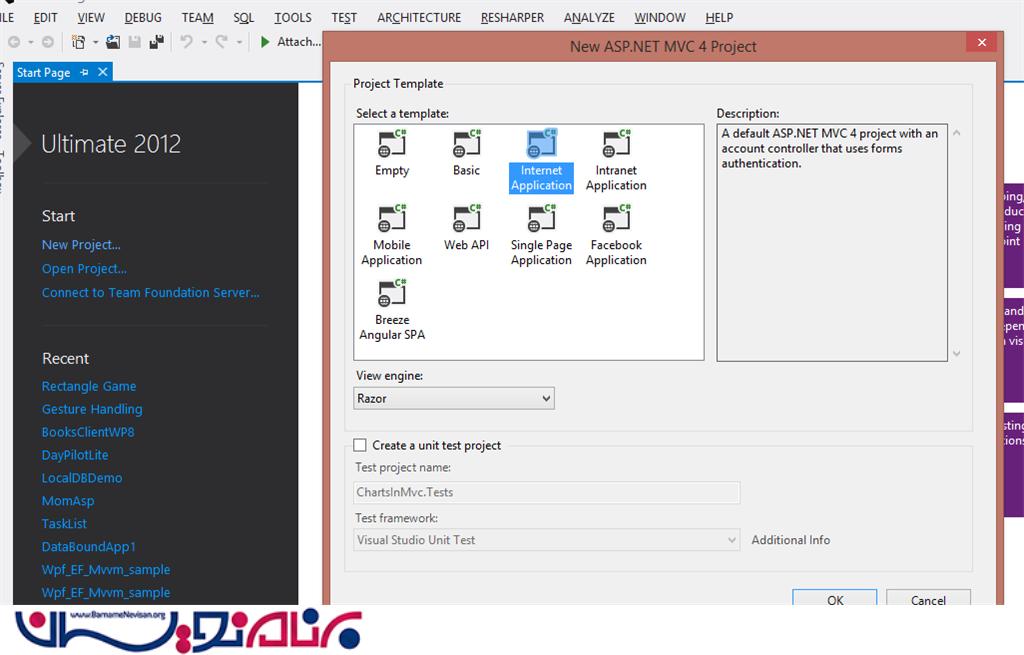Pick the Intranet Application template

616,146
